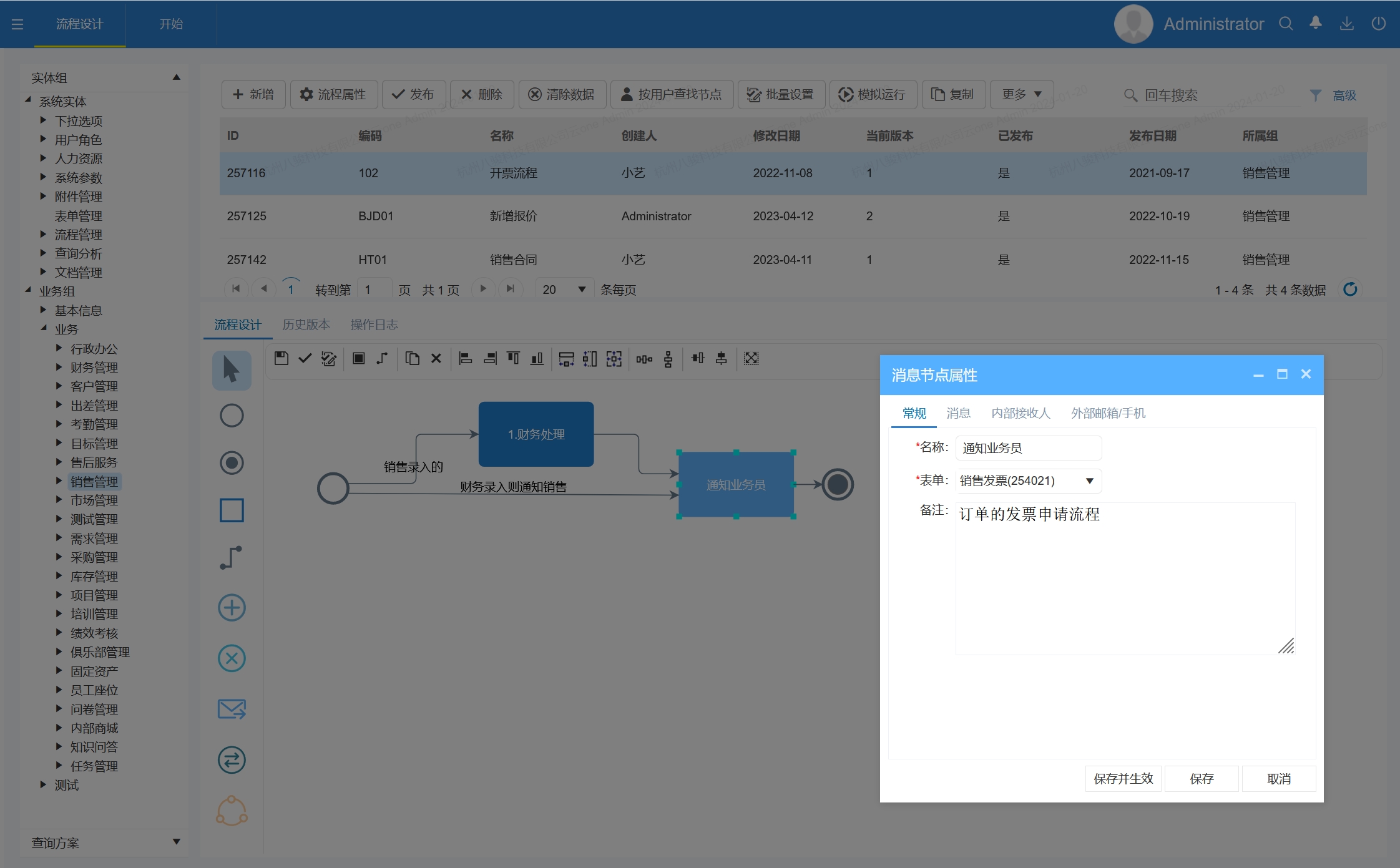Viewport: 1400px width, 868px height.
Task: Click the save diagram floppy icon
Action: pyautogui.click(x=281, y=358)
